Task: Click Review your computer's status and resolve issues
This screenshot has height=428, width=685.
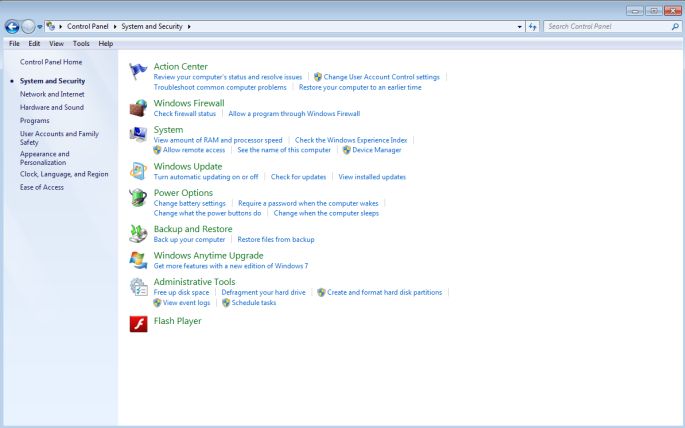Action: coord(228,77)
